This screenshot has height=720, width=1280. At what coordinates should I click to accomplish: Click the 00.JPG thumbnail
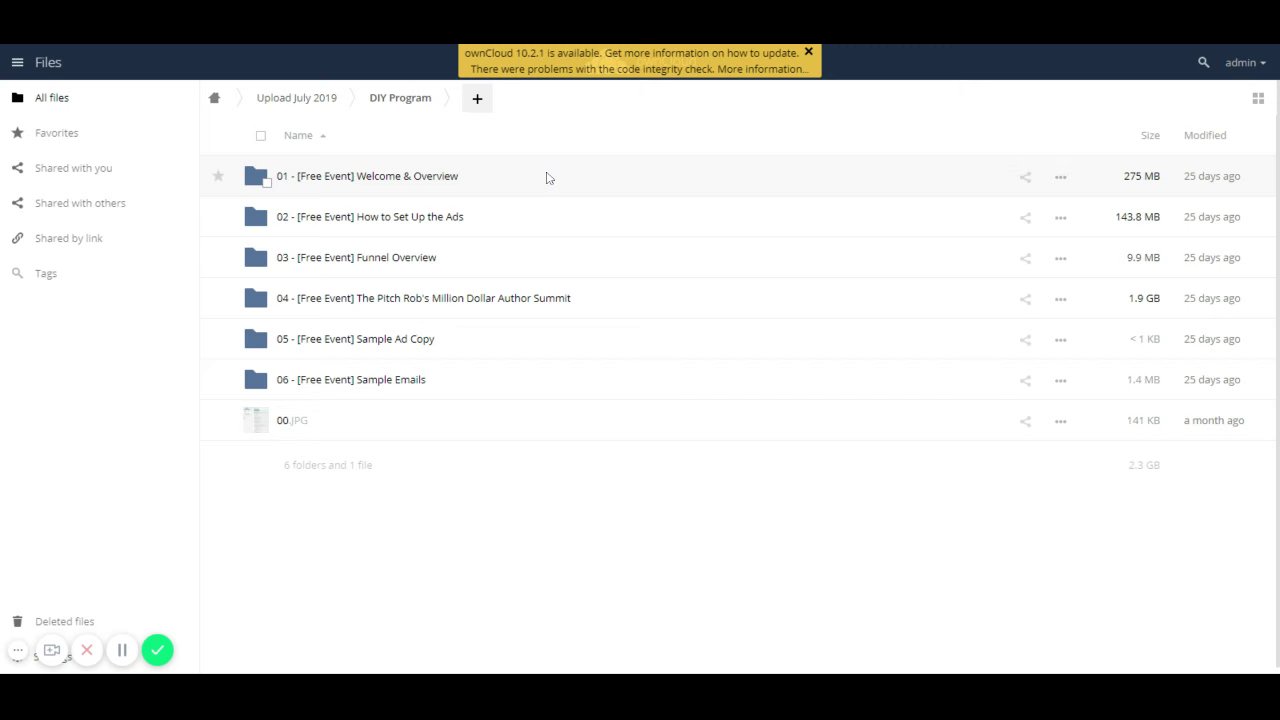(256, 420)
